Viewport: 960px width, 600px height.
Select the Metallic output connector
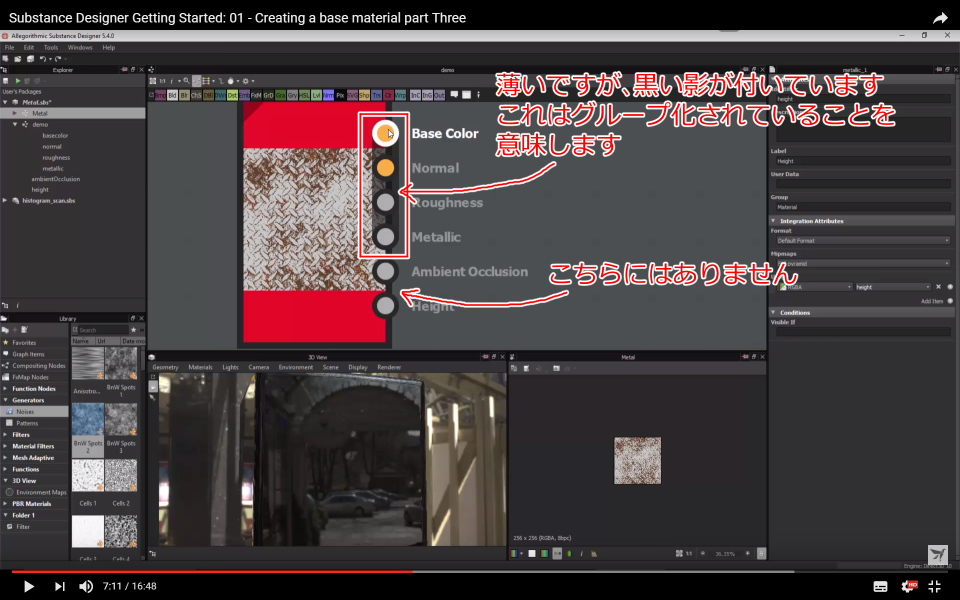coord(385,236)
